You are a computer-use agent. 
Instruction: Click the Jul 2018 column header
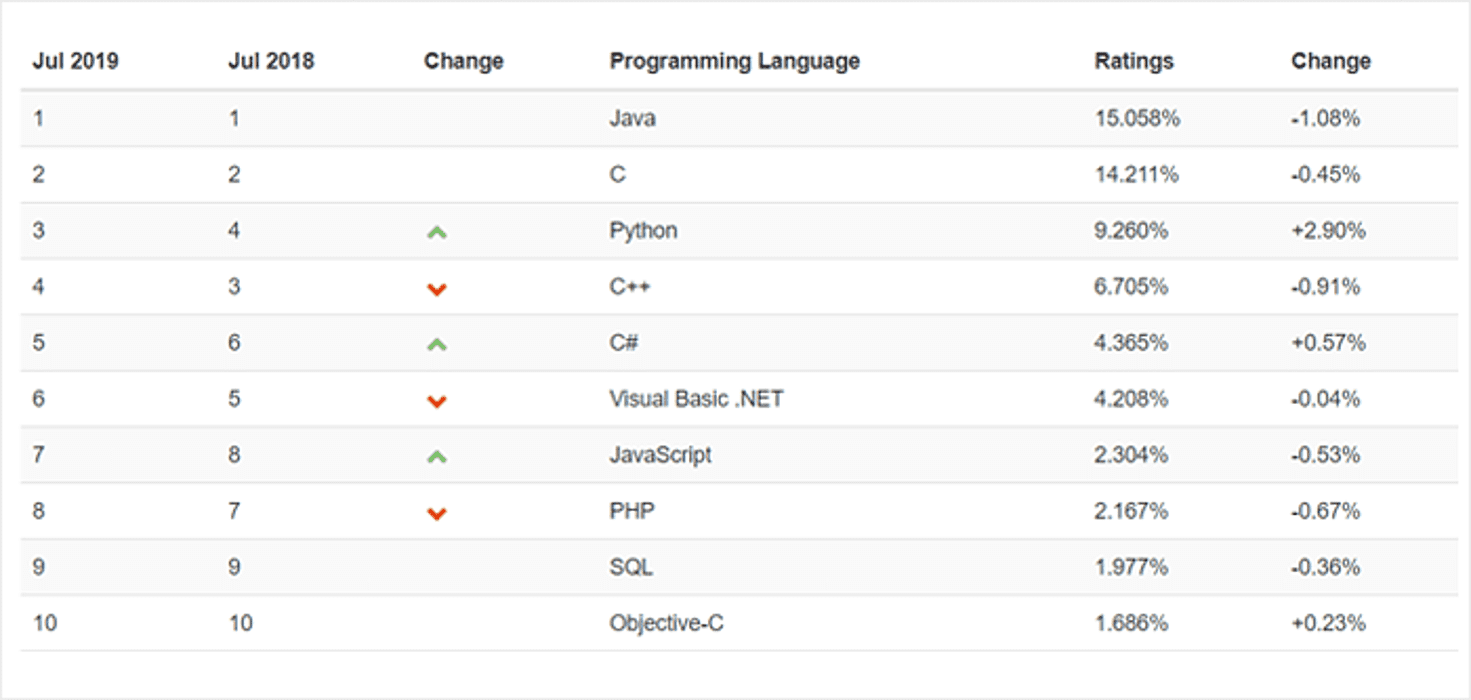(269, 60)
